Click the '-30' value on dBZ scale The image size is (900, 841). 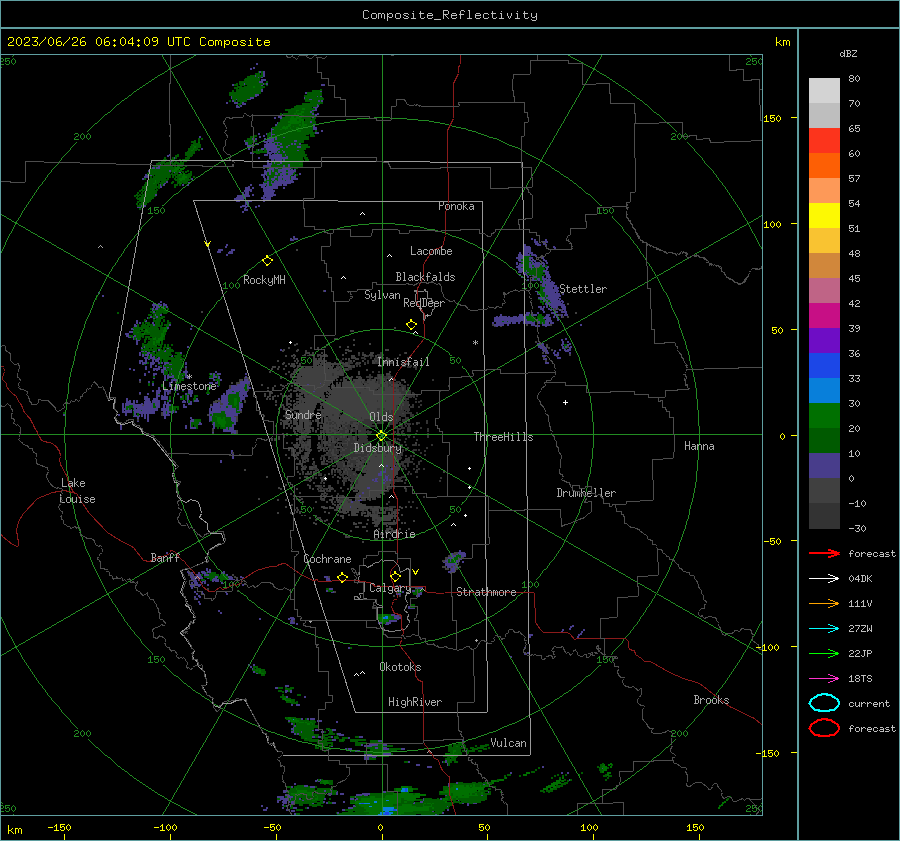(857, 528)
